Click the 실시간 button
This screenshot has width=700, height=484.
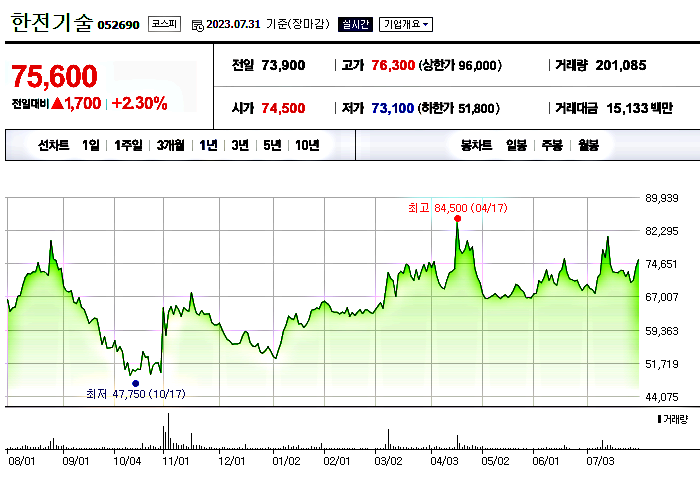pyautogui.click(x=355, y=24)
